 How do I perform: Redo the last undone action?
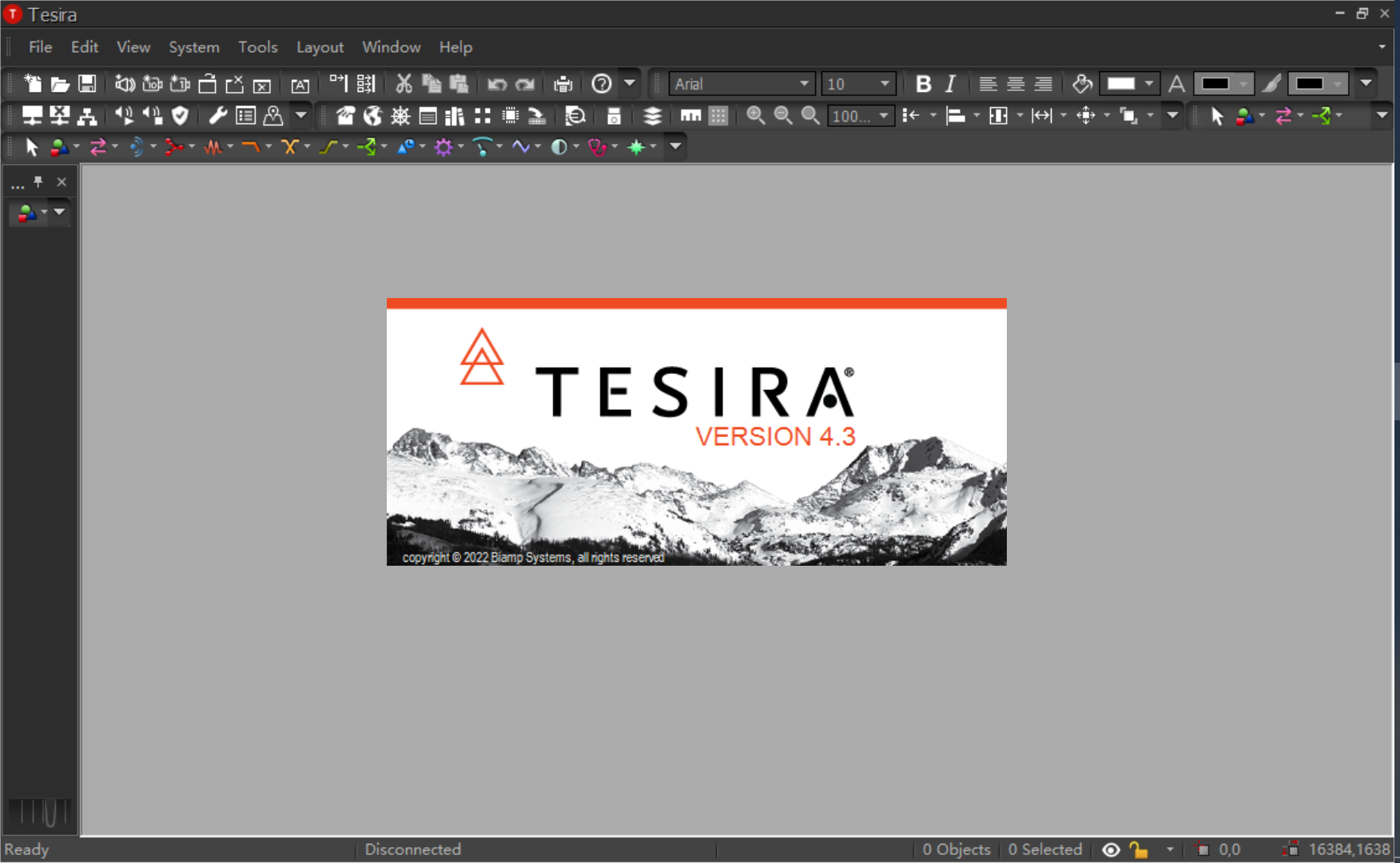tap(525, 84)
